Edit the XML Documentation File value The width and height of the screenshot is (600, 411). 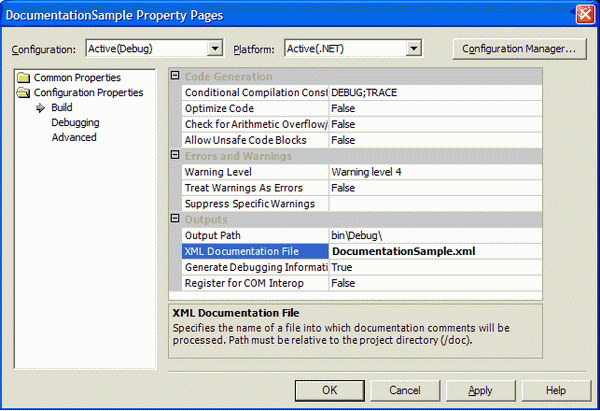click(x=435, y=251)
